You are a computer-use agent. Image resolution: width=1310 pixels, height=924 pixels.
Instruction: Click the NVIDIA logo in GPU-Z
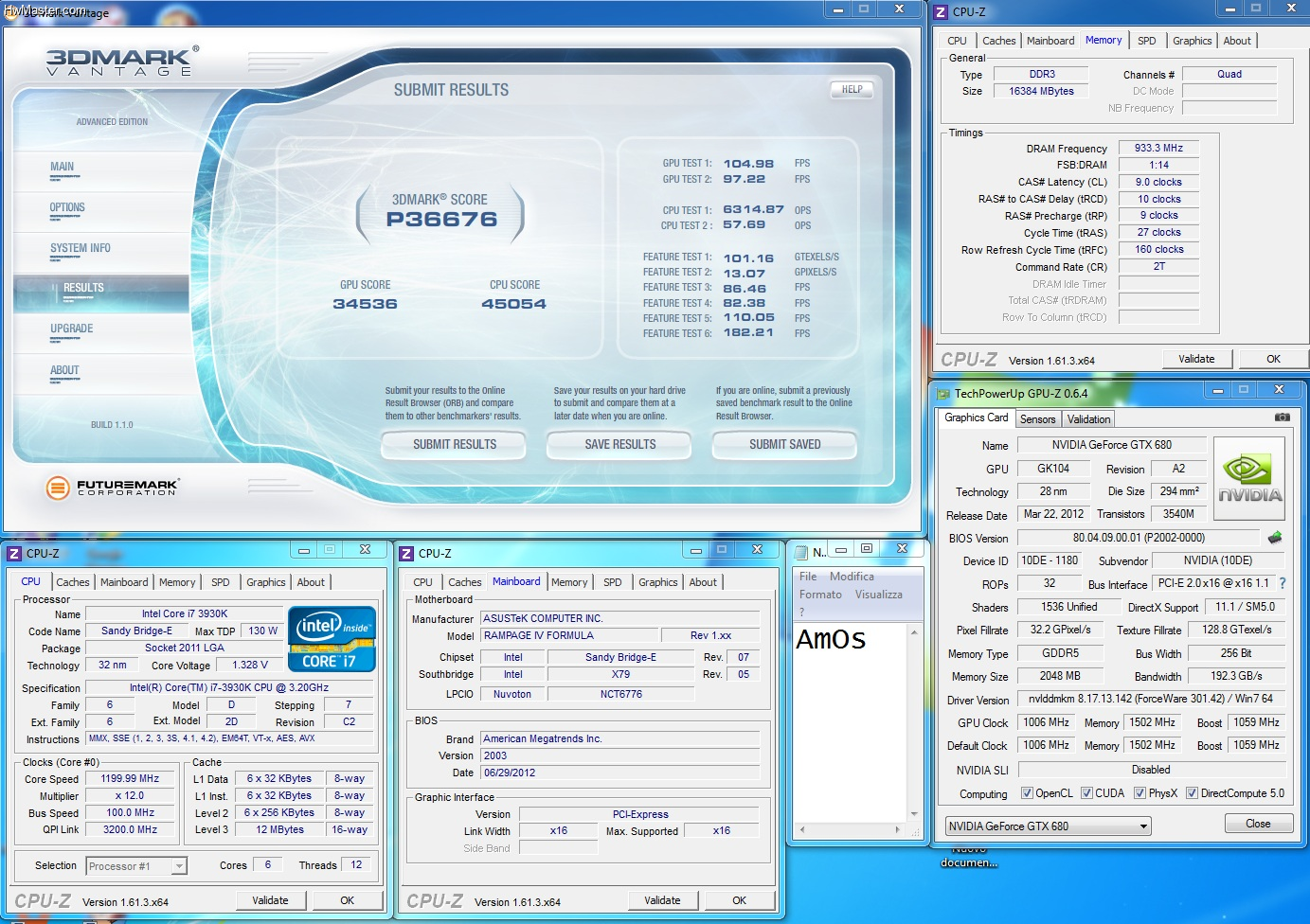click(1249, 478)
